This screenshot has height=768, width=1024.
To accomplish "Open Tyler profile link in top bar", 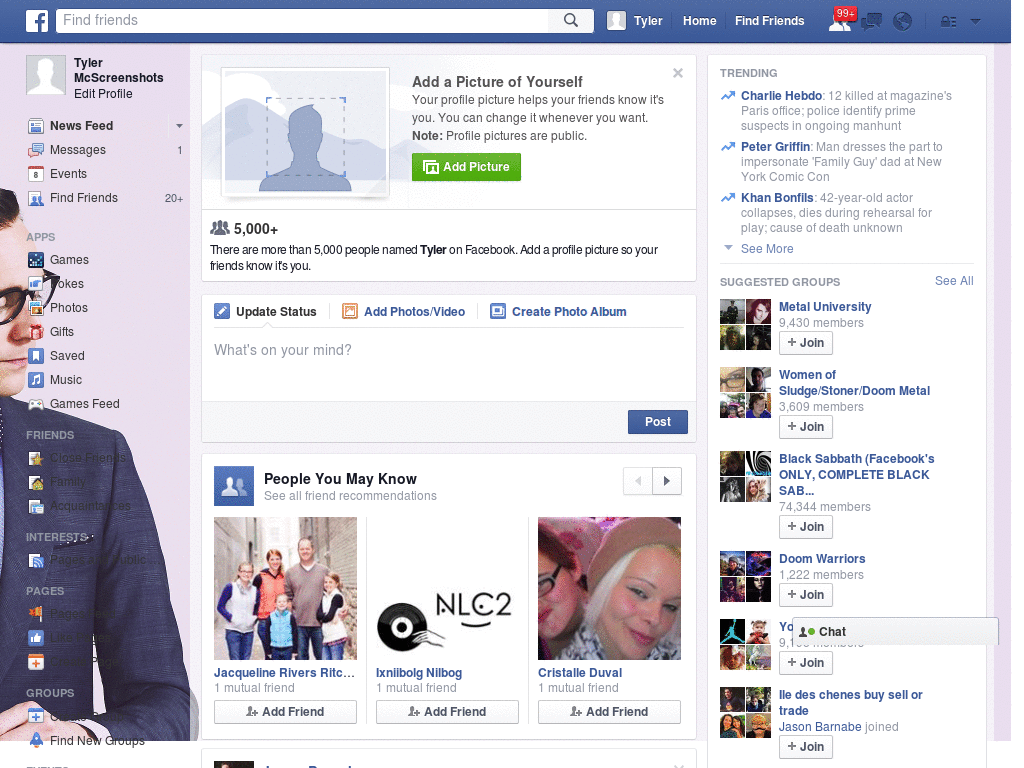I will pyautogui.click(x=648, y=21).
